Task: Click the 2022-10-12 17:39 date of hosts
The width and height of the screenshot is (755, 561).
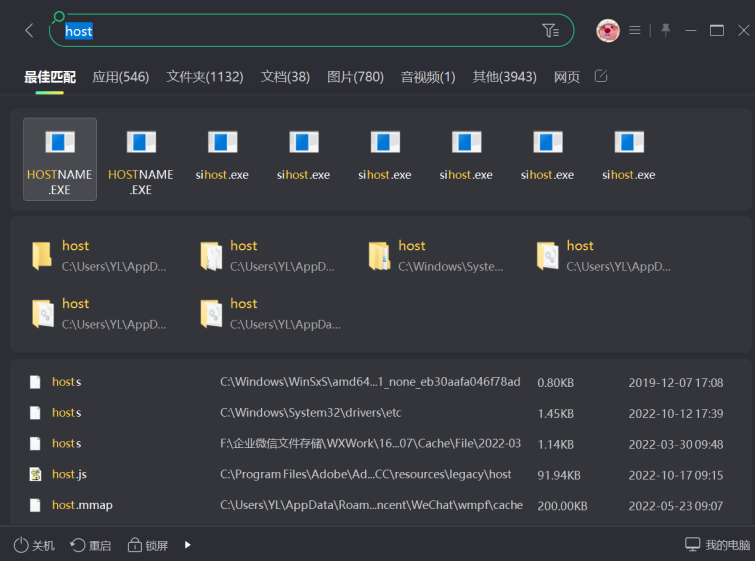Action: [676, 414]
